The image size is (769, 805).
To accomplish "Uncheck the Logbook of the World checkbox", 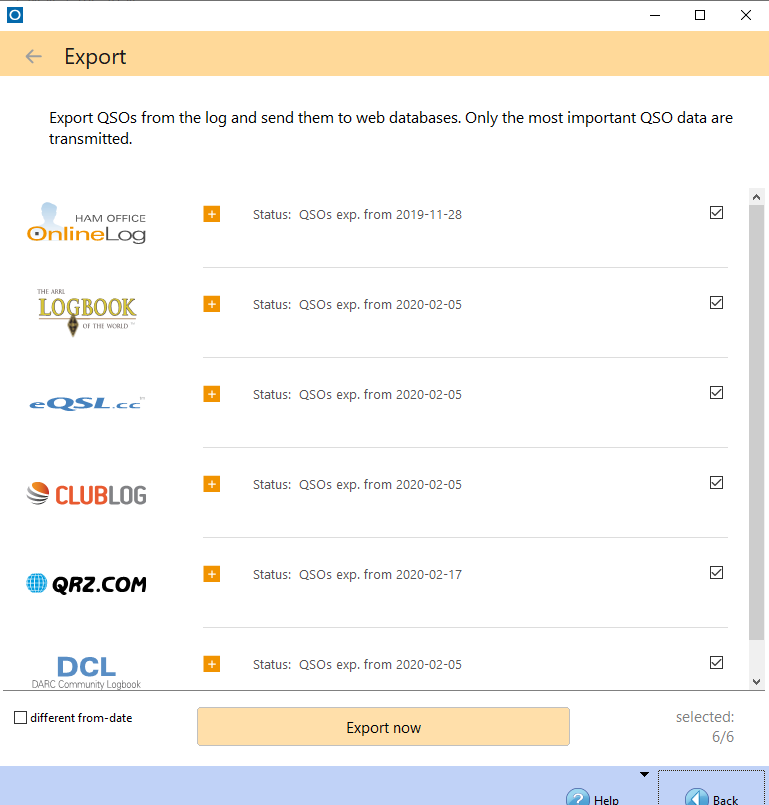I will pos(716,302).
